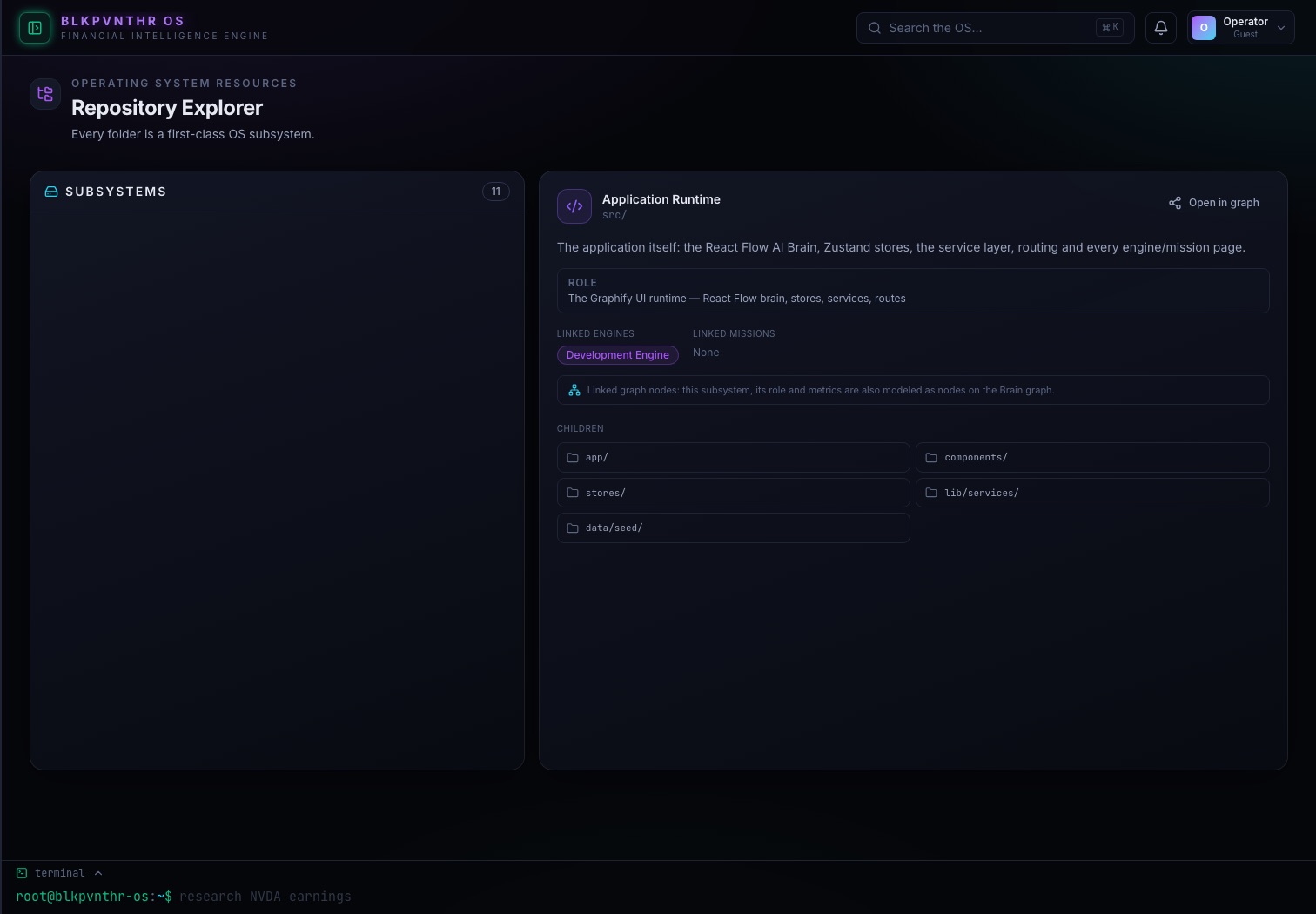Open the data/seed/ child folder
Image resolution: width=1316 pixels, height=914 pixels.
pos(734,528)
